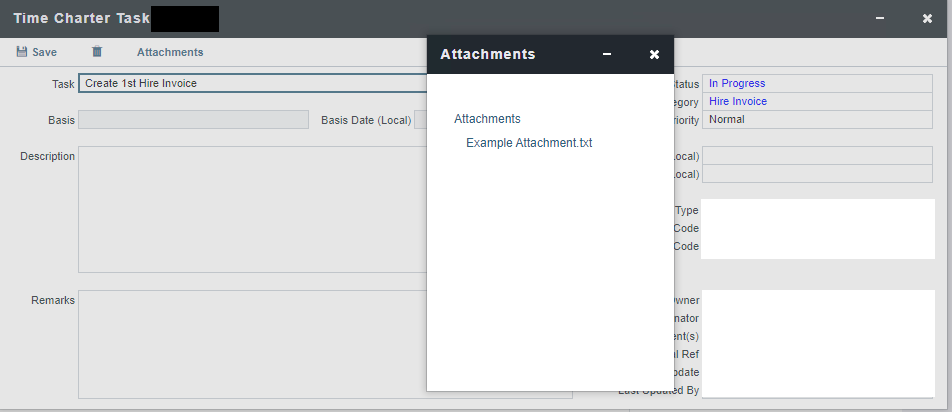
Task: Click the Task field containing Create 1st Hire Invoice
Action: click(250, 84)
